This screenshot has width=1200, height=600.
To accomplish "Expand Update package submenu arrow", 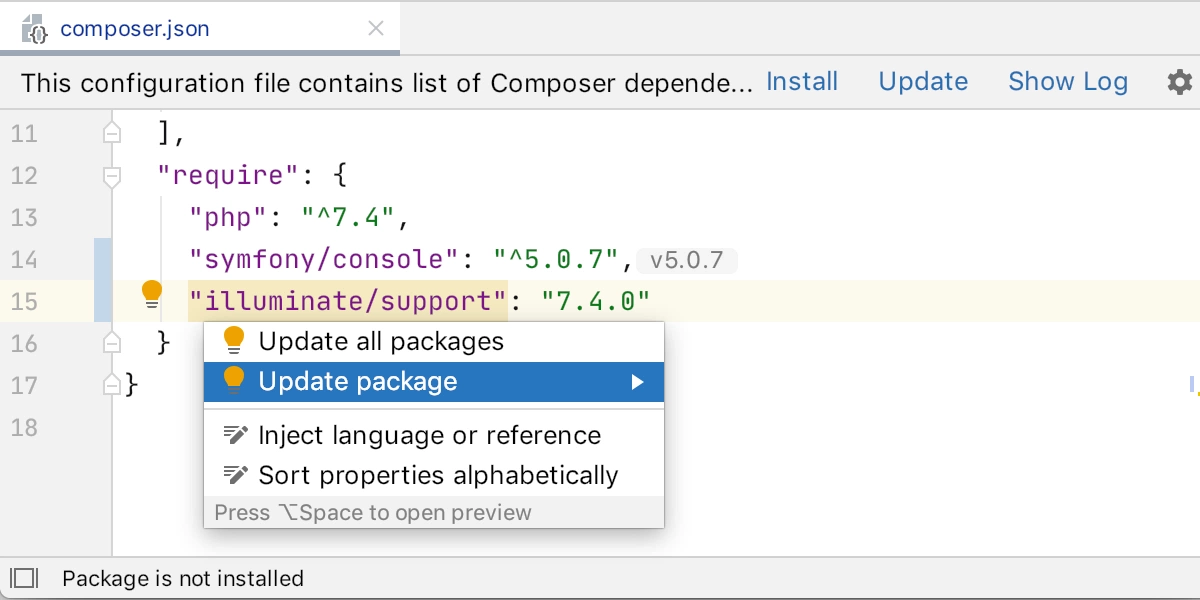I will [637, 382].
